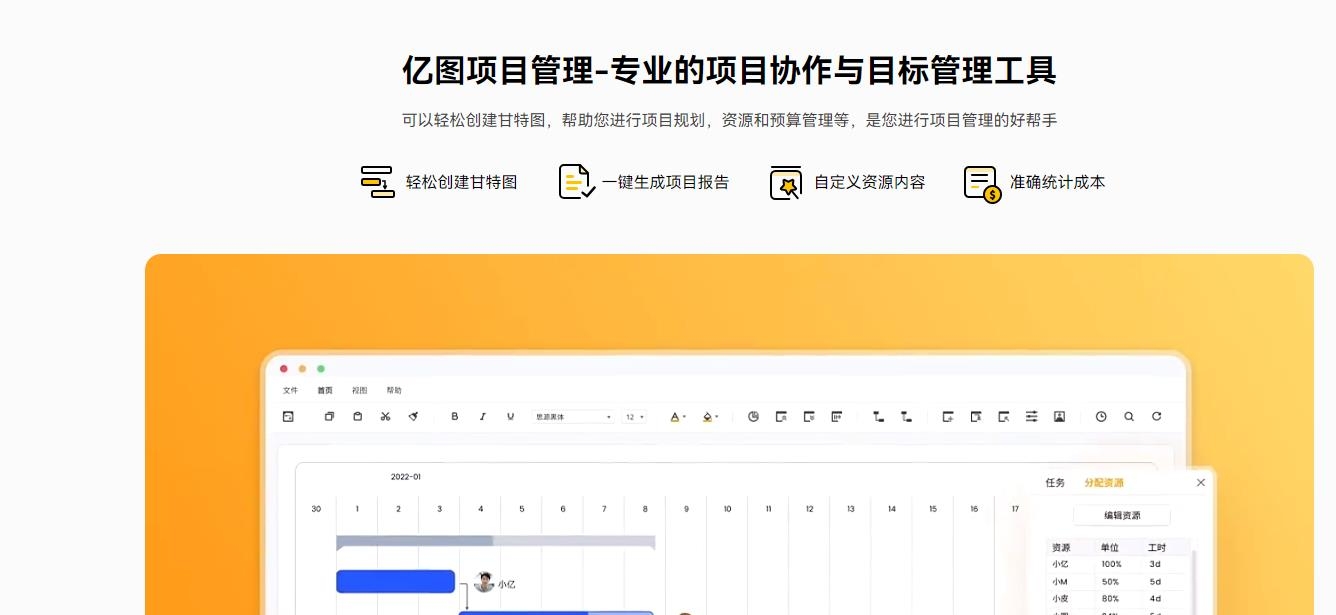Switch to the 首页 menu tab
The width and height of the screenshot is (1336, 615).
[x=325, y=390]
